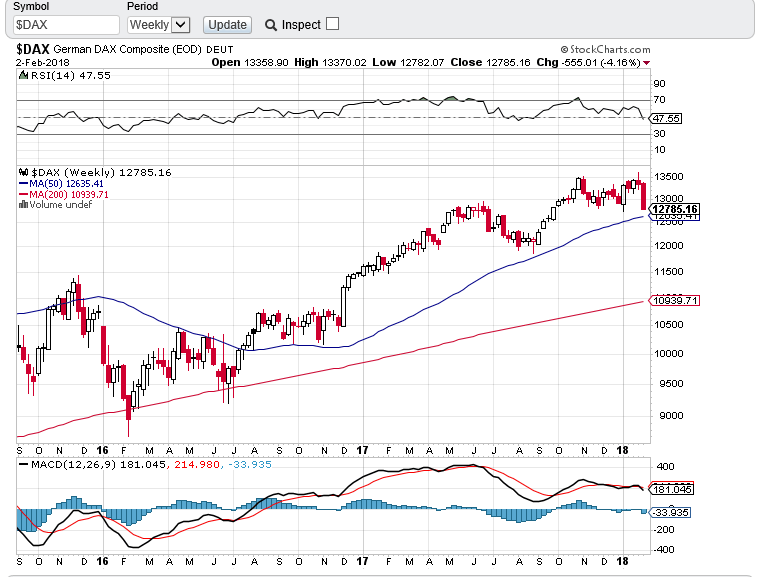This screenshot has width=761, height=577.
Task: Click the 47.55 RSI value tag on axis
Action: 666,118
